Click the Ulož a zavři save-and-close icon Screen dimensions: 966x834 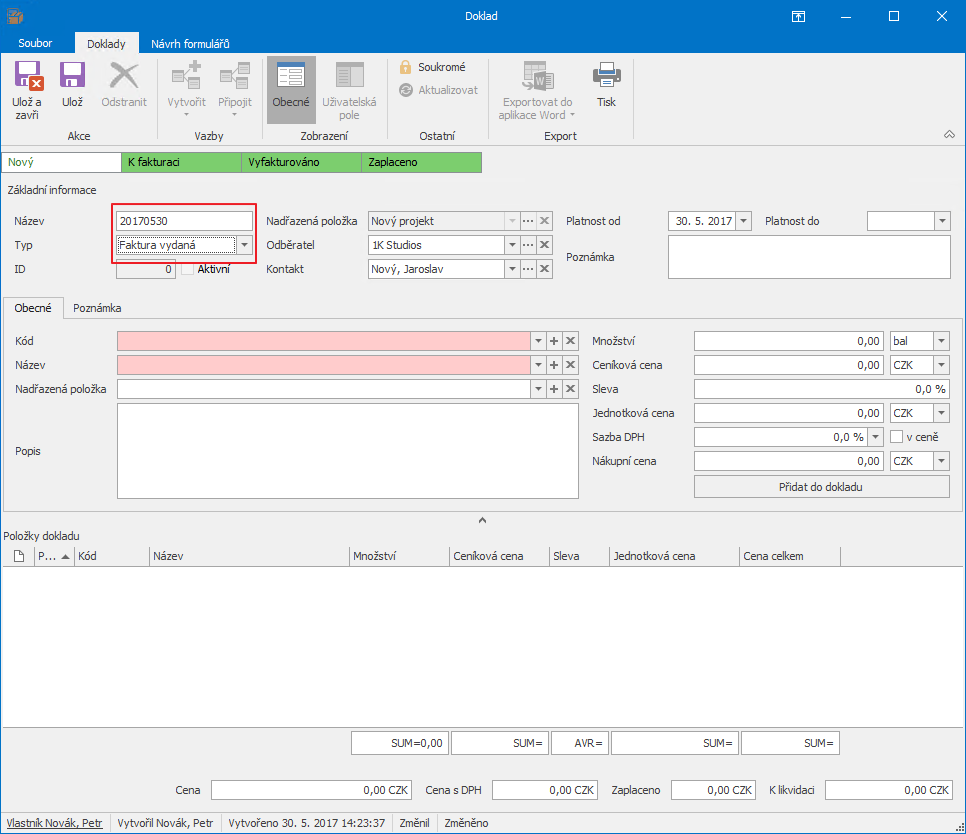pos(28,76)
